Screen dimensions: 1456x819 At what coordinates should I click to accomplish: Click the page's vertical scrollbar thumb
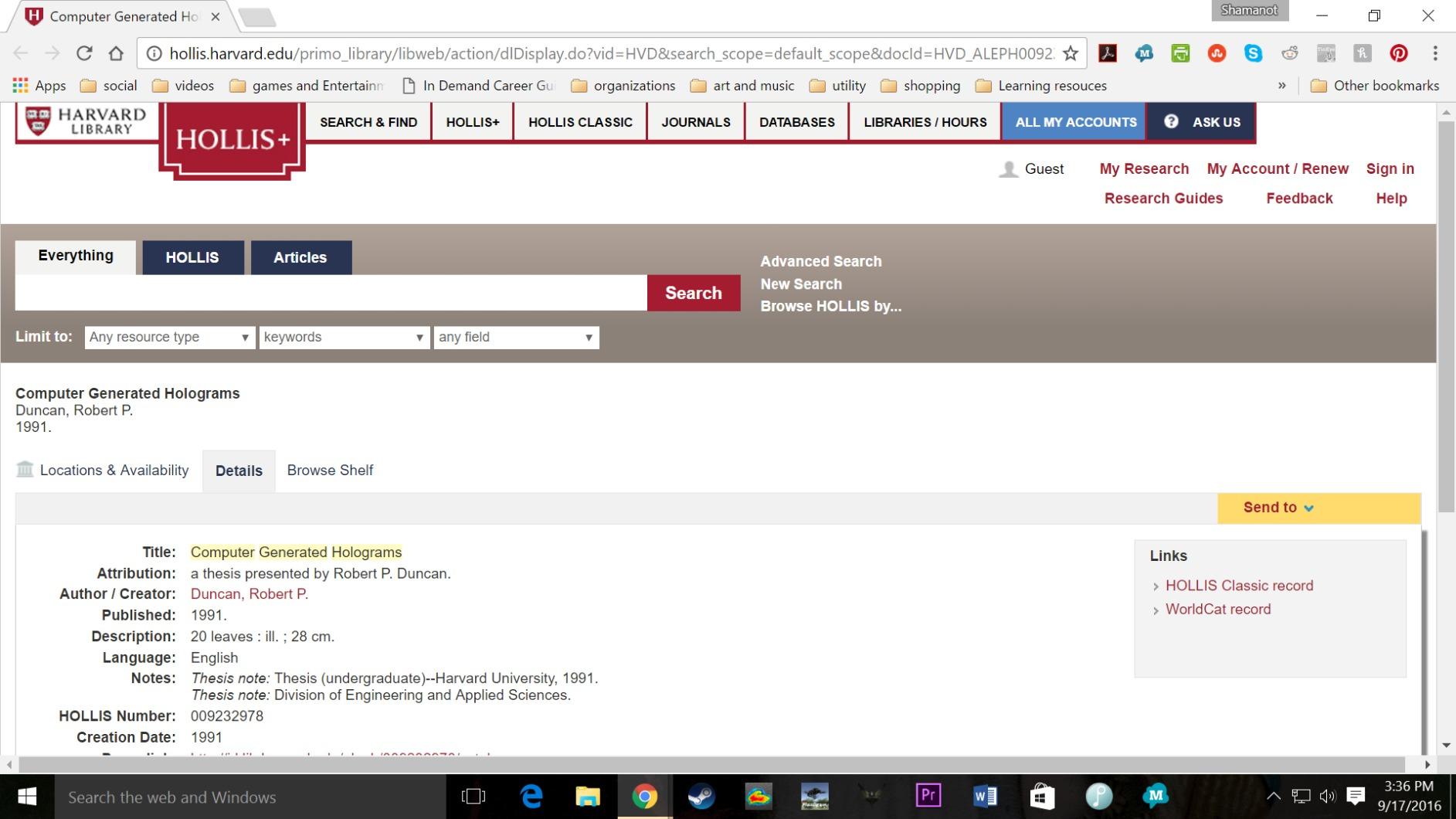point(1447,317)
